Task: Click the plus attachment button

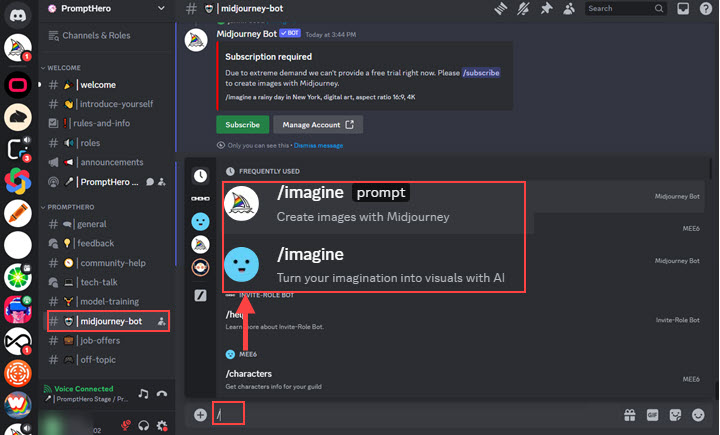Action: (x=200, y=415)
